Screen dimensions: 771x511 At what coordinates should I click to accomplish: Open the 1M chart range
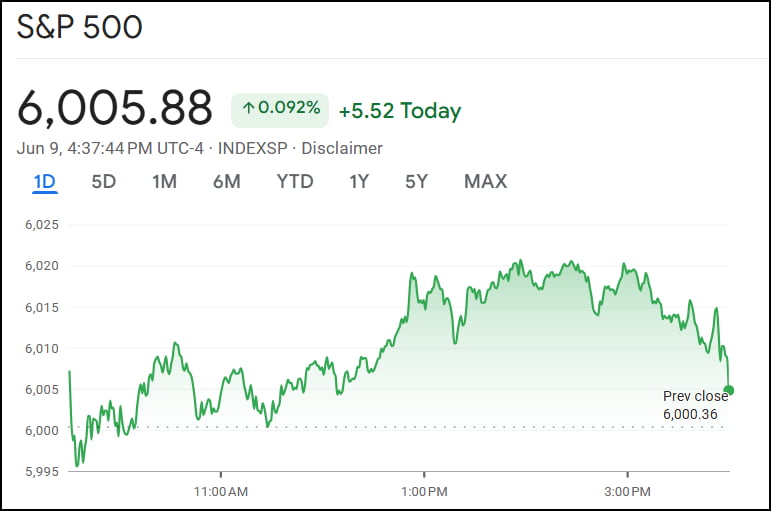point(164,181)
